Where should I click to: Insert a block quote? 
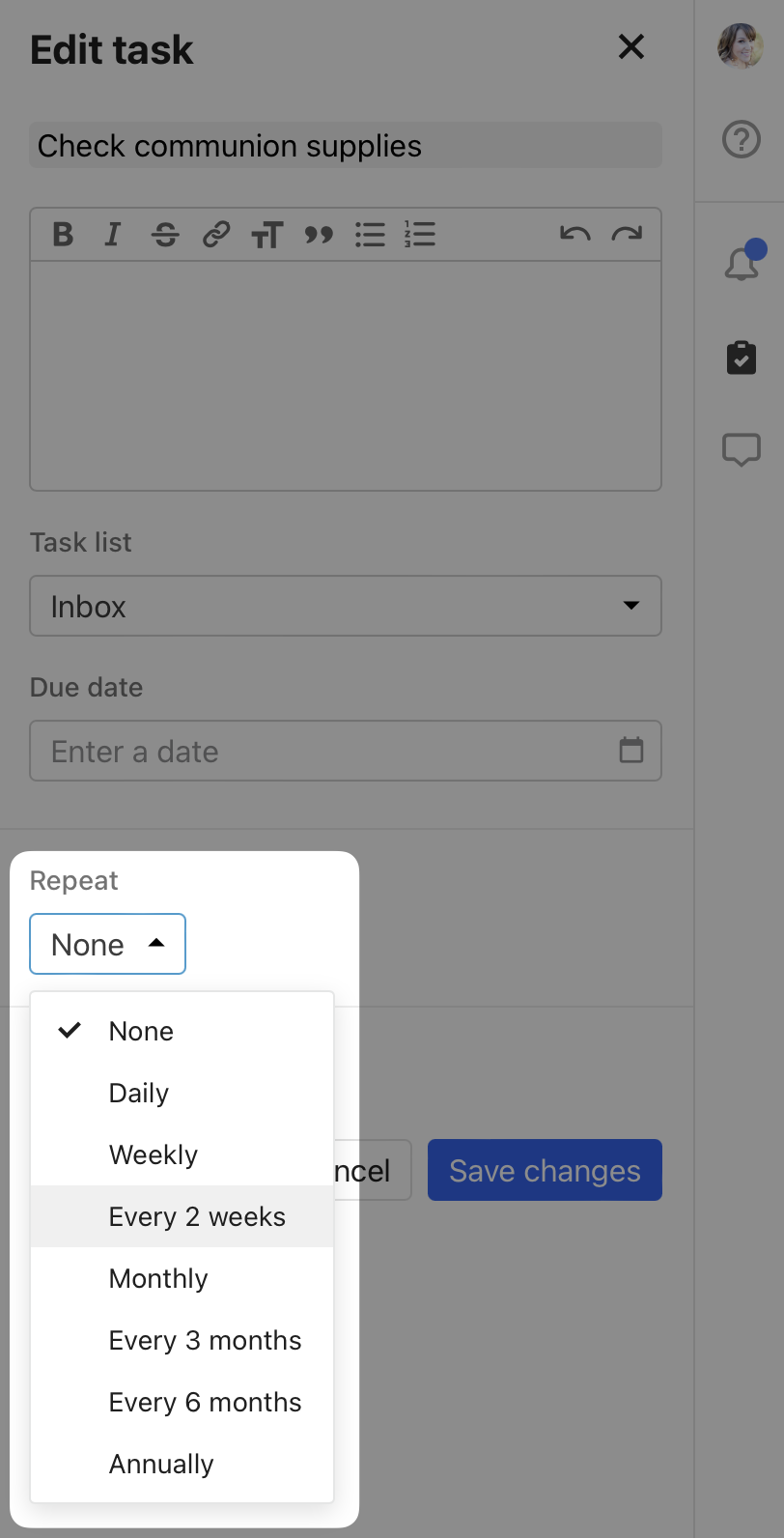pyautogui.click(x=319, y=235)
